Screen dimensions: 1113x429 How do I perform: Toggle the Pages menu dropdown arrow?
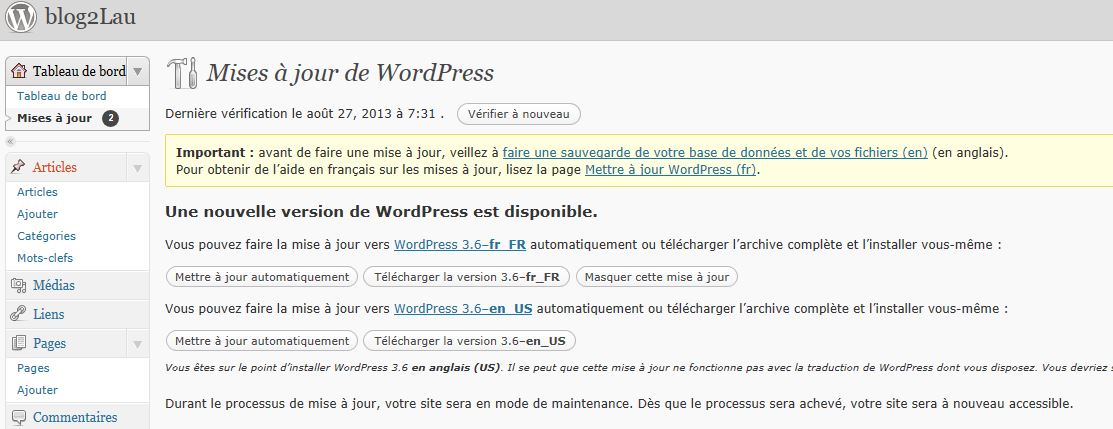coord(138,344)
